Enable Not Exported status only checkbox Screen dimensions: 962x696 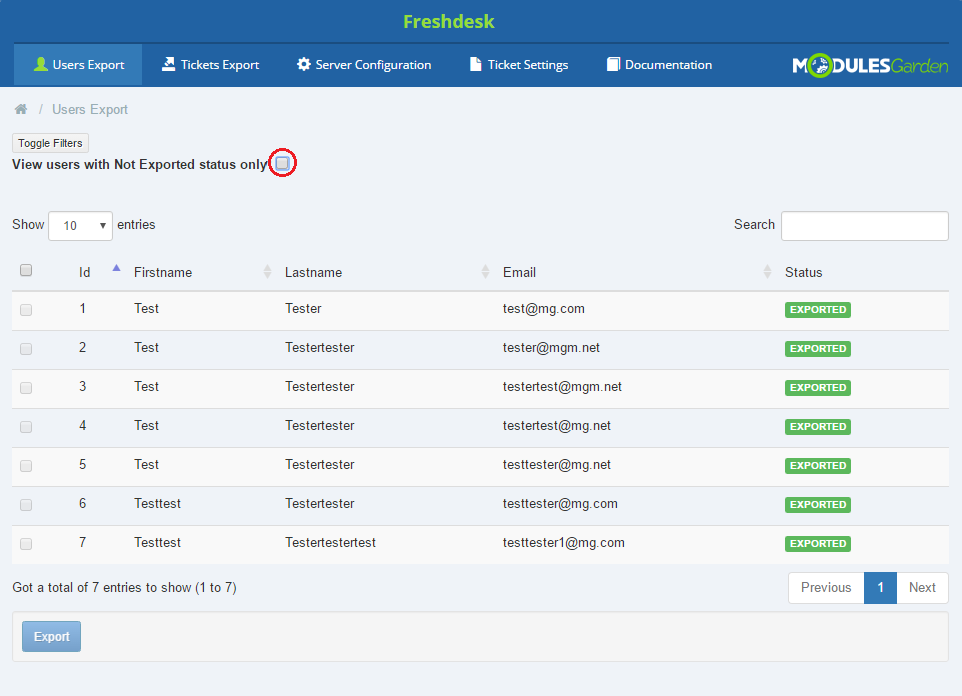(x=282, y=163)
